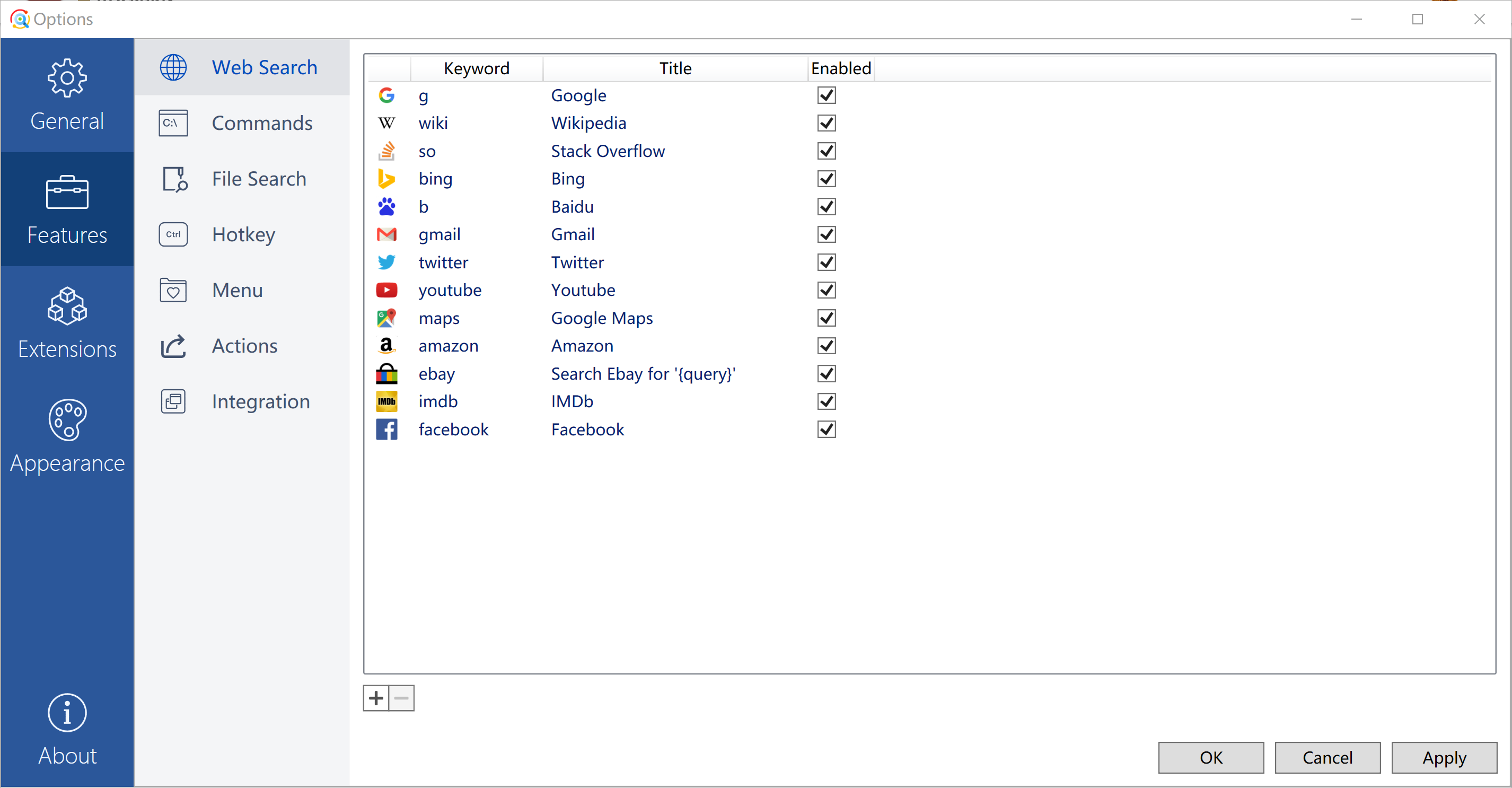Click the File Search icon
This screenshot has width=1512, height=788.
(174, 179)
